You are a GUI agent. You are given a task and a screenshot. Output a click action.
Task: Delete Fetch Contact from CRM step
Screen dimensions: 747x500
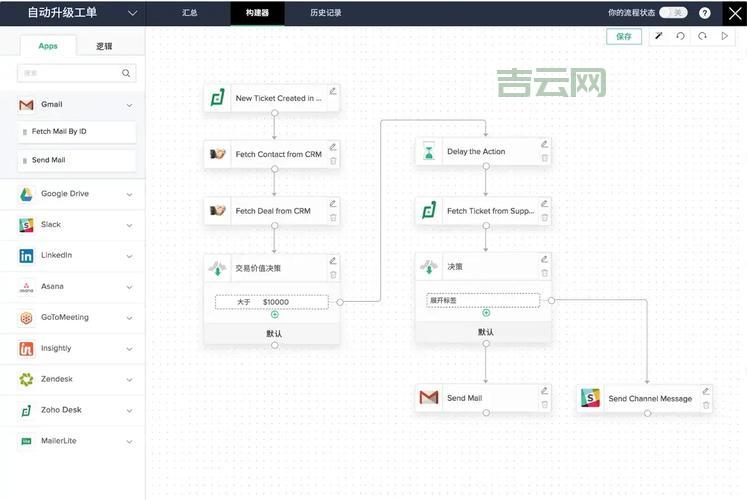(x=333, y=160)
